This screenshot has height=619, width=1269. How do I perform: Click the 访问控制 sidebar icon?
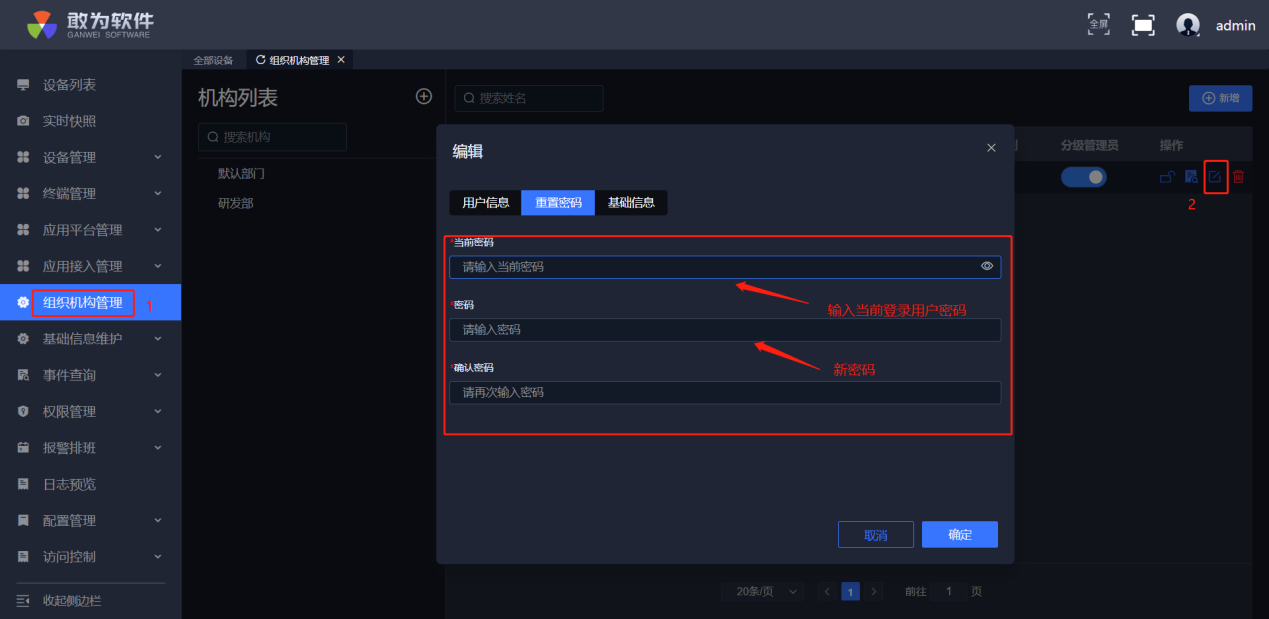point(23,556)
